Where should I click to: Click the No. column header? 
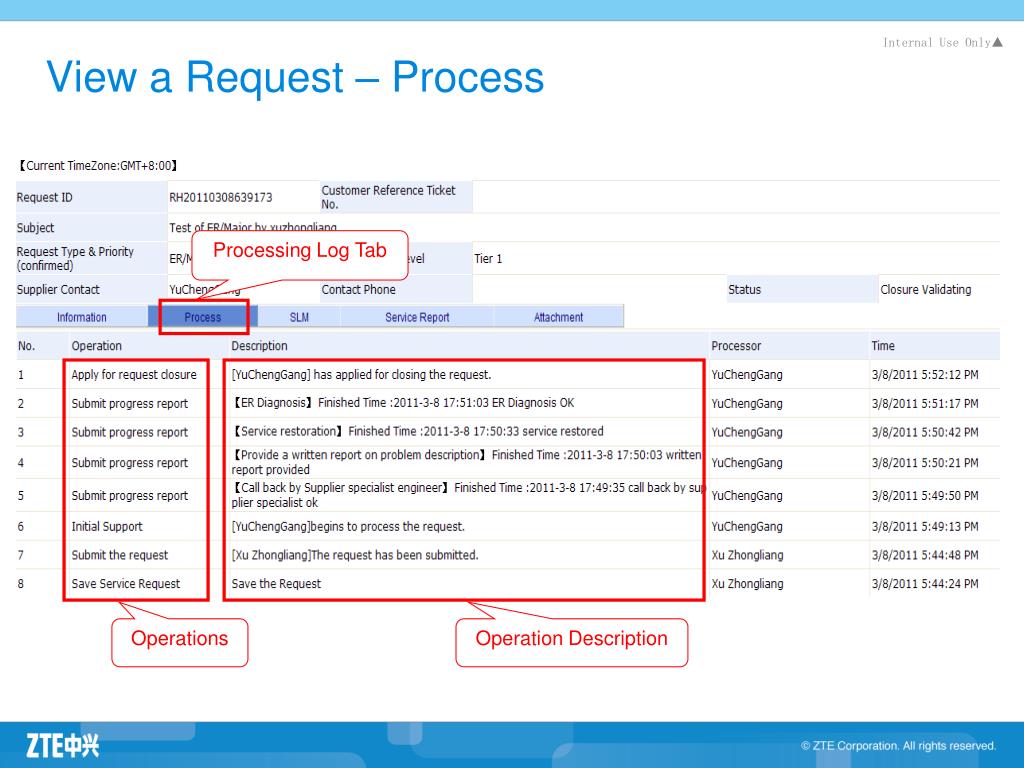26,346
